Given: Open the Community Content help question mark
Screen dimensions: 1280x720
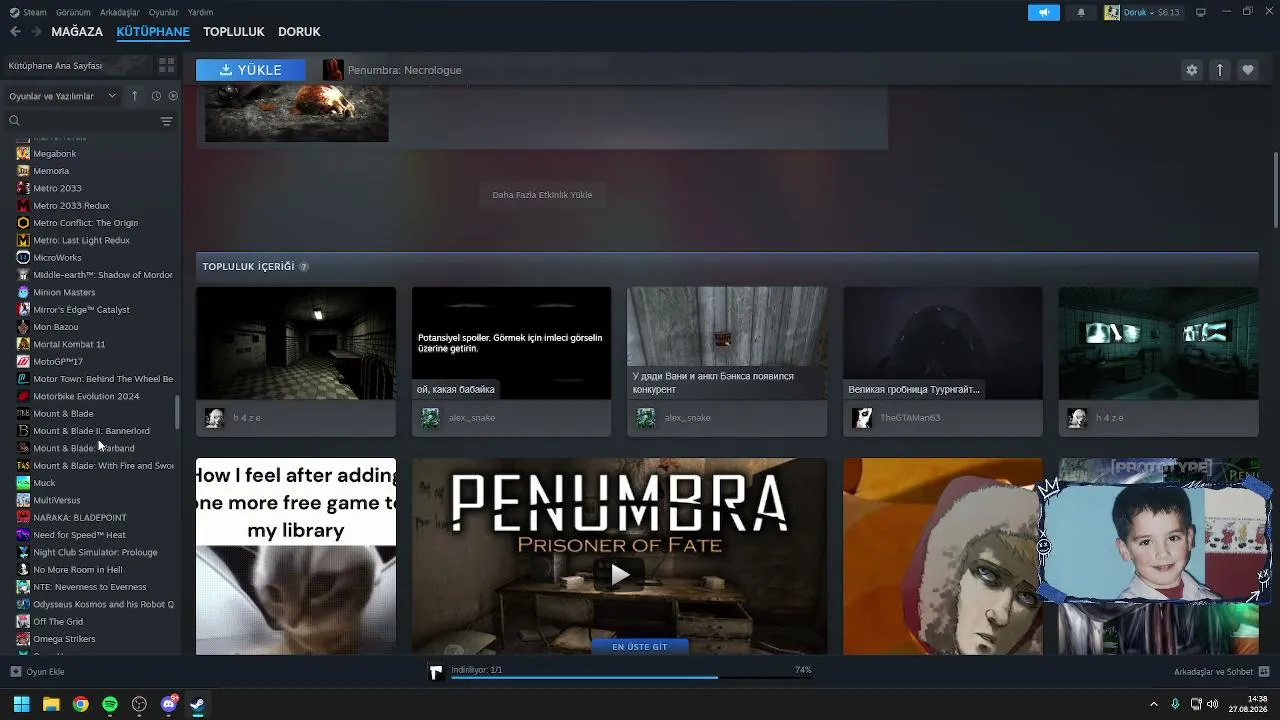Looking at the screenshot, I should pos(304,267).
